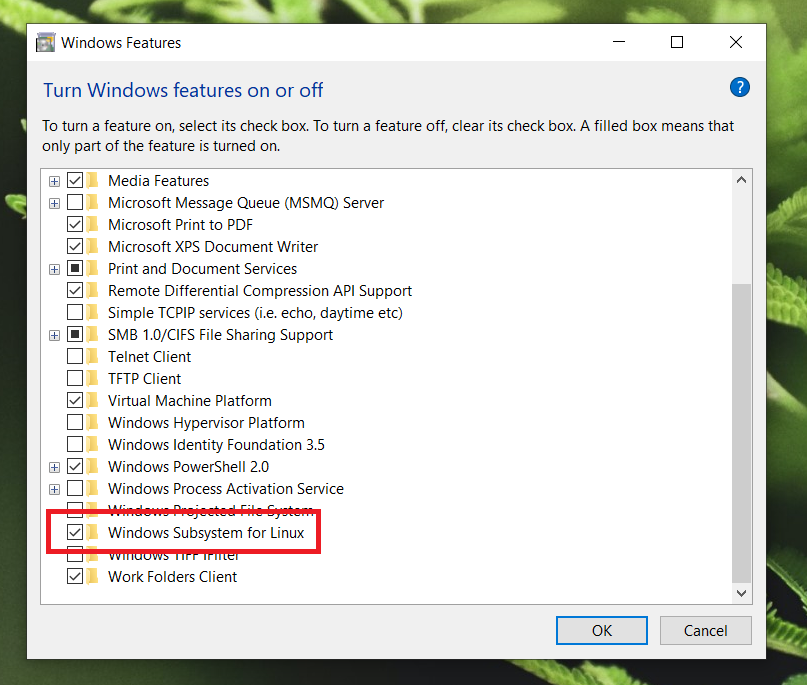Select the 'Windows Identity Foundation 3.5' label
Screen dimensions: 807x685
(216, 445)
